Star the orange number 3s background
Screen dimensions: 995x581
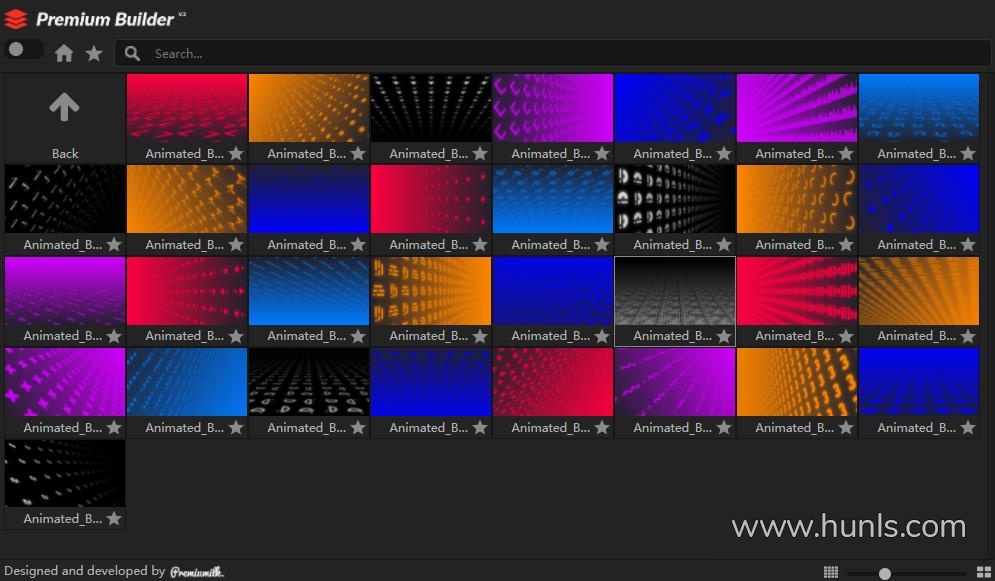(846, 428)
